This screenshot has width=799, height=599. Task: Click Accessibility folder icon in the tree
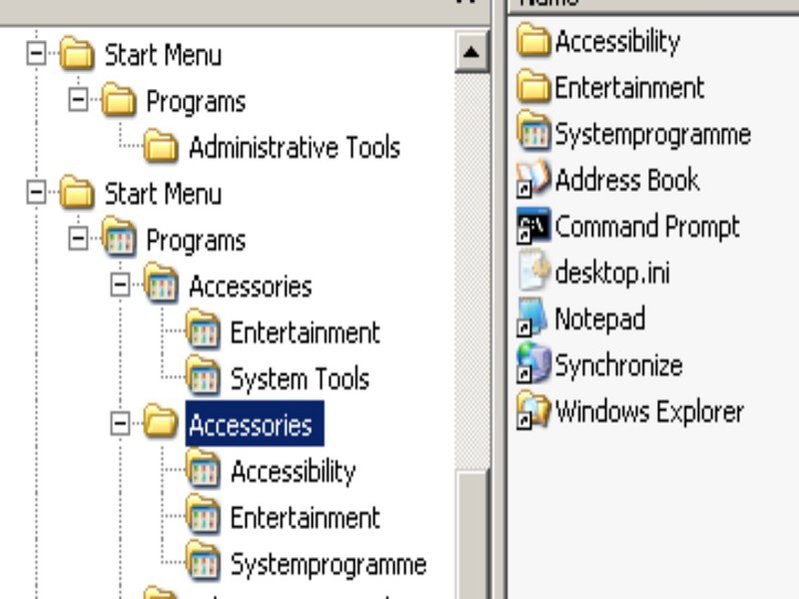coord(203,469)
